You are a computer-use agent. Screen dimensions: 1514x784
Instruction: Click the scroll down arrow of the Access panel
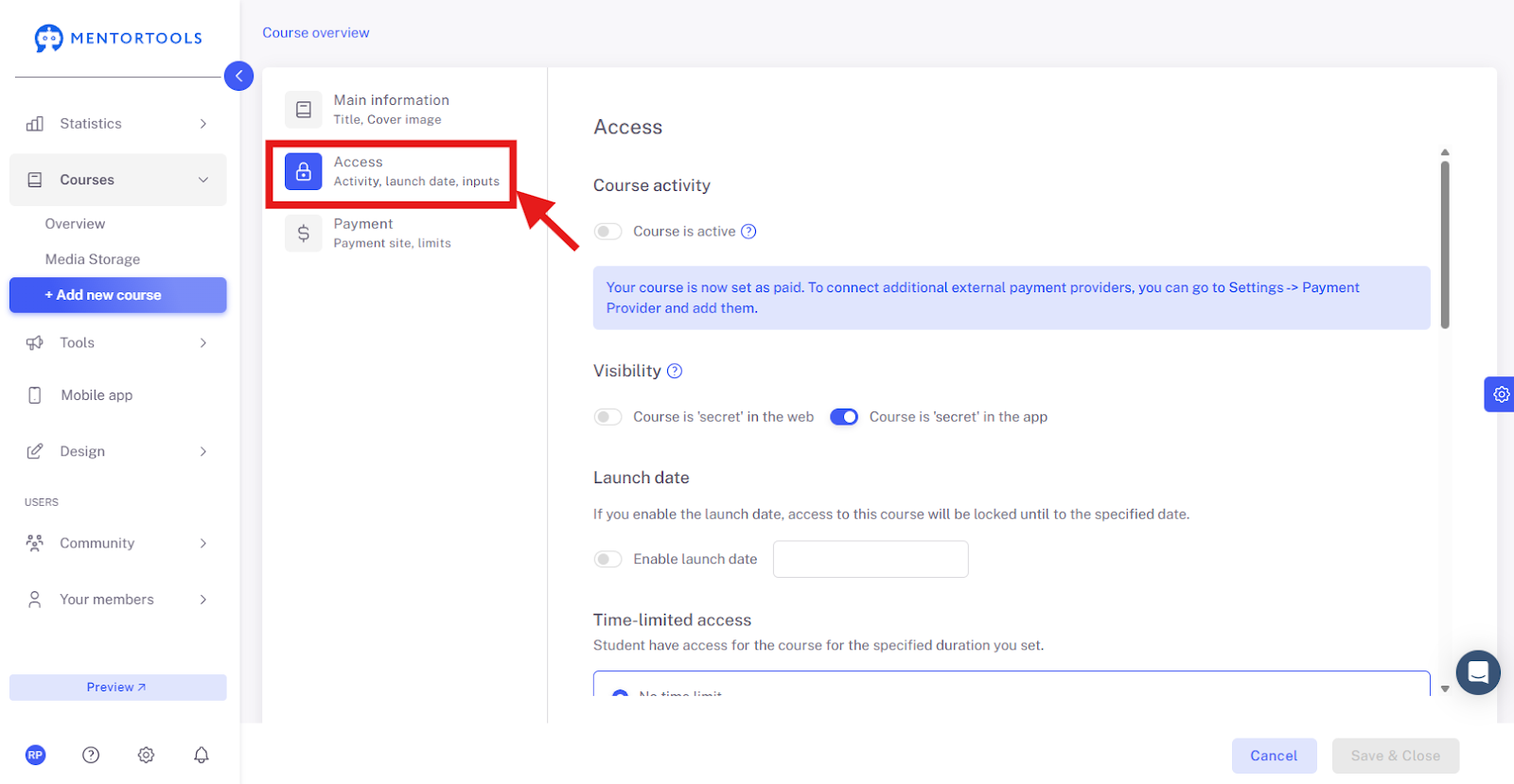(x=1445, y=688)
